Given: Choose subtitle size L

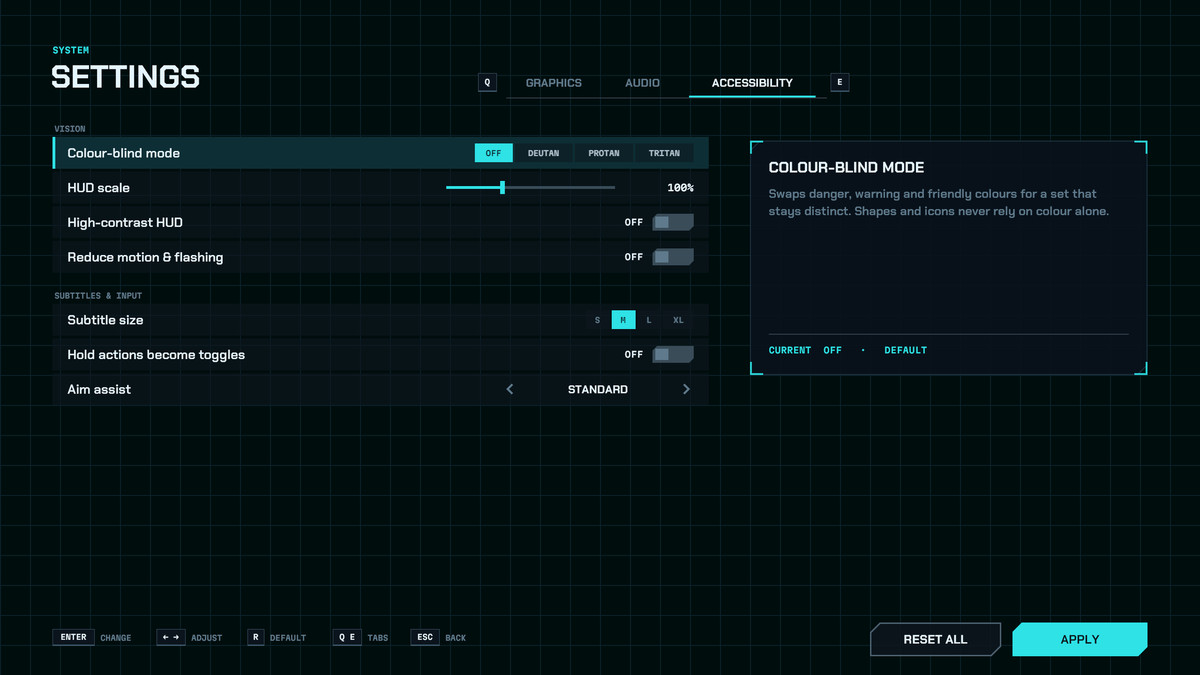Looking at the screenshot, I should pyautogui.click(x=649, y=320).
